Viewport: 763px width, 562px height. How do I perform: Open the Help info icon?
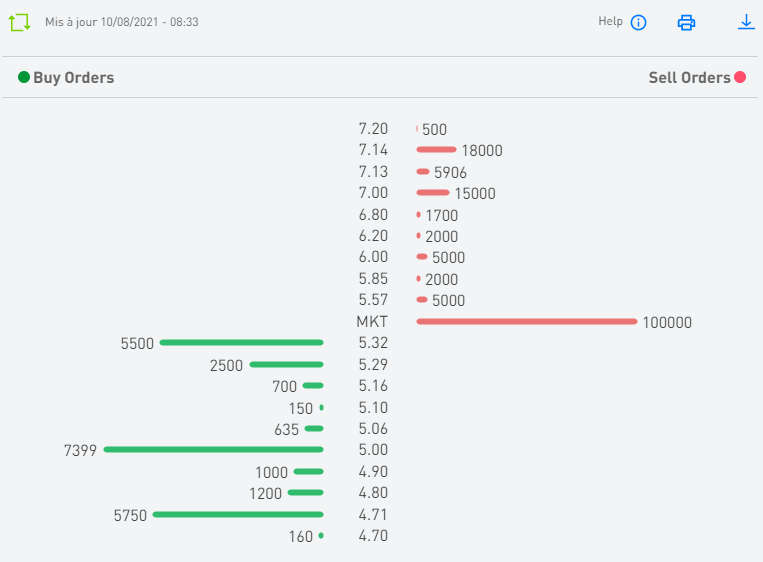tap(639, 22)
